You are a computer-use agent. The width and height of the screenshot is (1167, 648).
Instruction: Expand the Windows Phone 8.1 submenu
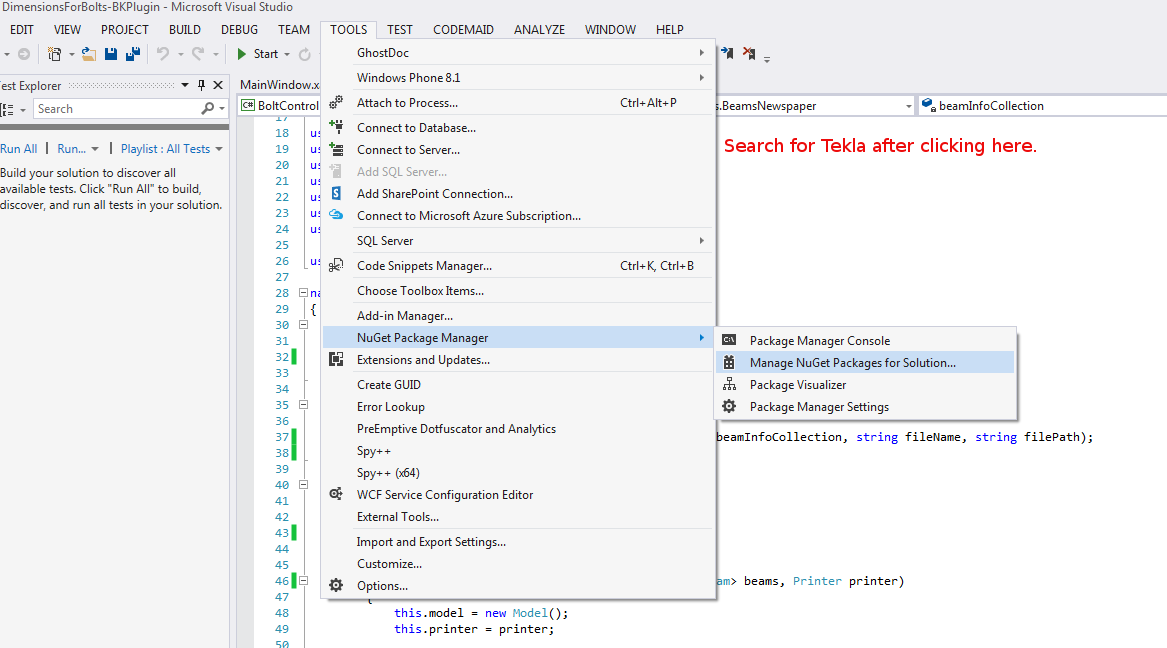701,77
